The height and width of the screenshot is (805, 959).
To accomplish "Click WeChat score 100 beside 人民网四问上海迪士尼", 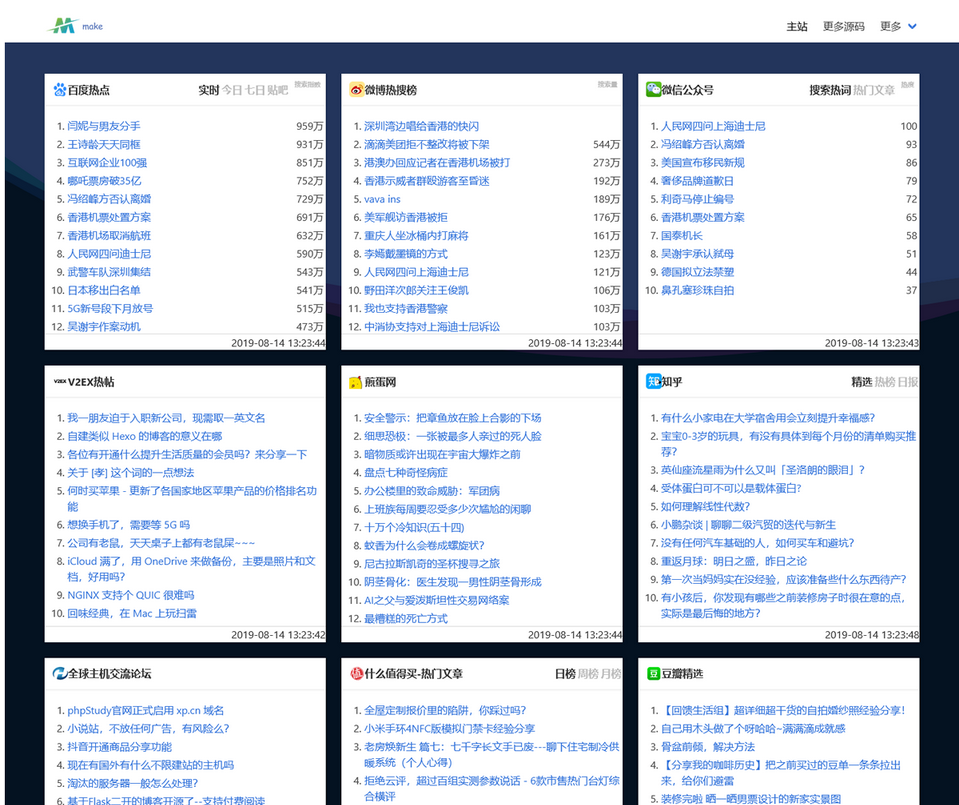I will click(x=909, y=126).
